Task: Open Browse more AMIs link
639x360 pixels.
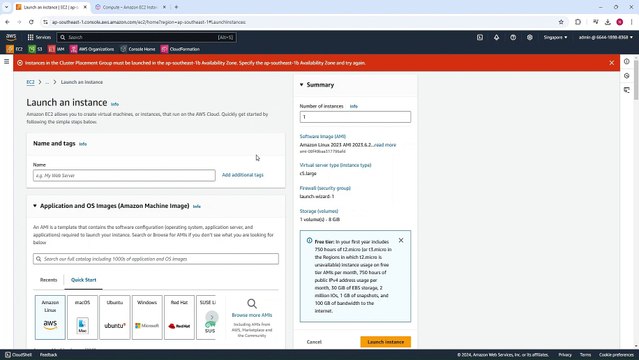Action: (x=252, y=315)
